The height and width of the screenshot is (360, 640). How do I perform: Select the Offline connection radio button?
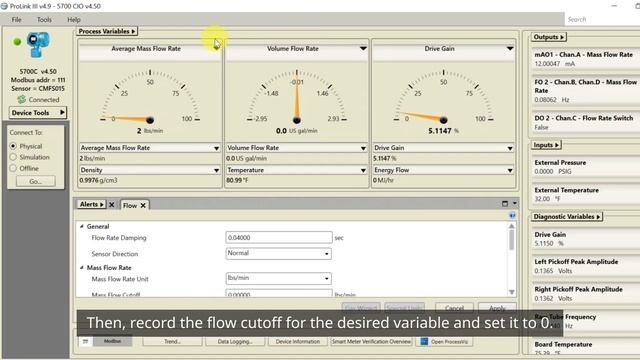[13, 168]
